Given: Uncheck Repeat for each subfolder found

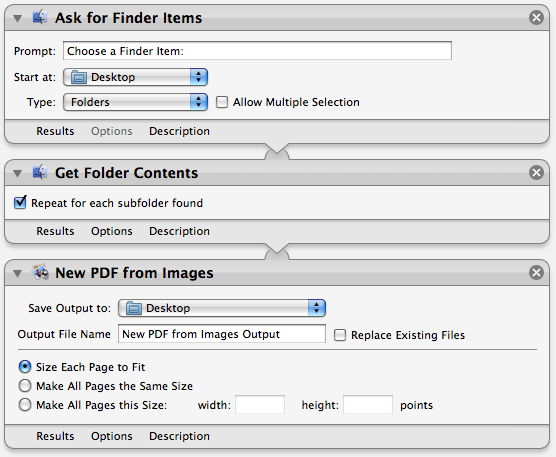Looking at the screenshot, I should pyautogui.click(x=20, y=202).
